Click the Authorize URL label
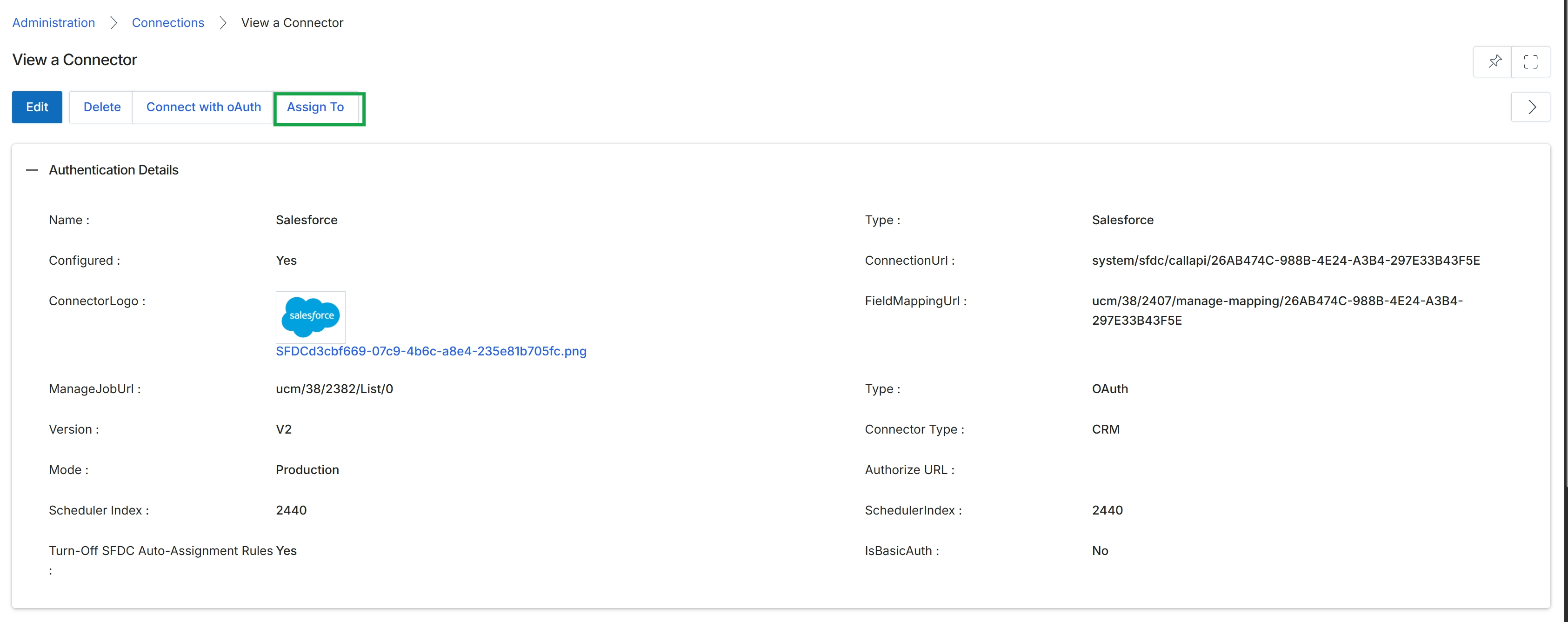1568x622 pixels. coord(909,470)
